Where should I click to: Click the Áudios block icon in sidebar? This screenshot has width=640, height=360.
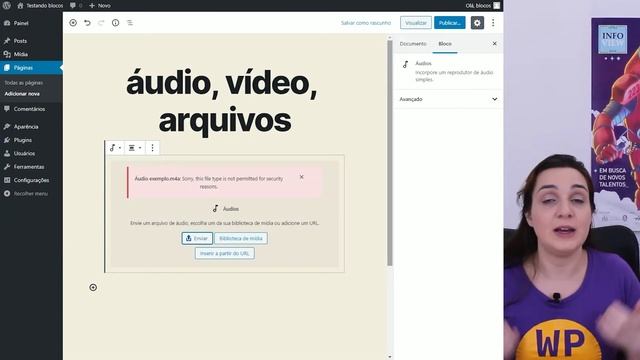(x=406, y=64)
